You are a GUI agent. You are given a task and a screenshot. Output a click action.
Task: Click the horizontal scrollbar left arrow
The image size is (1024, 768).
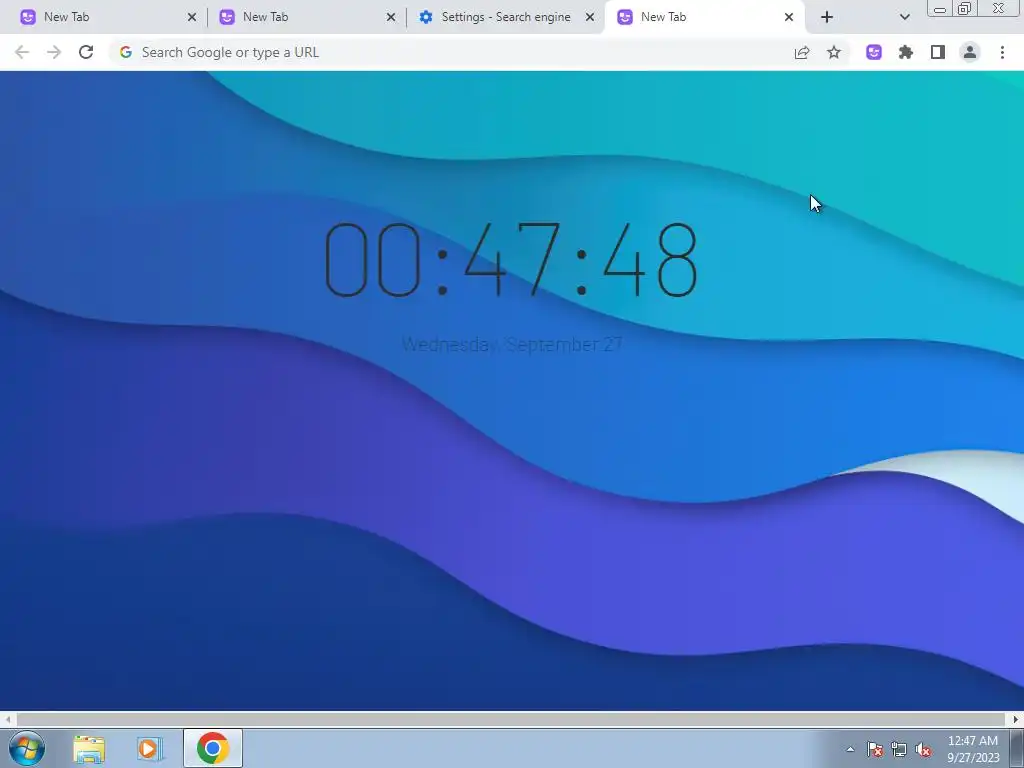(8, 719)
